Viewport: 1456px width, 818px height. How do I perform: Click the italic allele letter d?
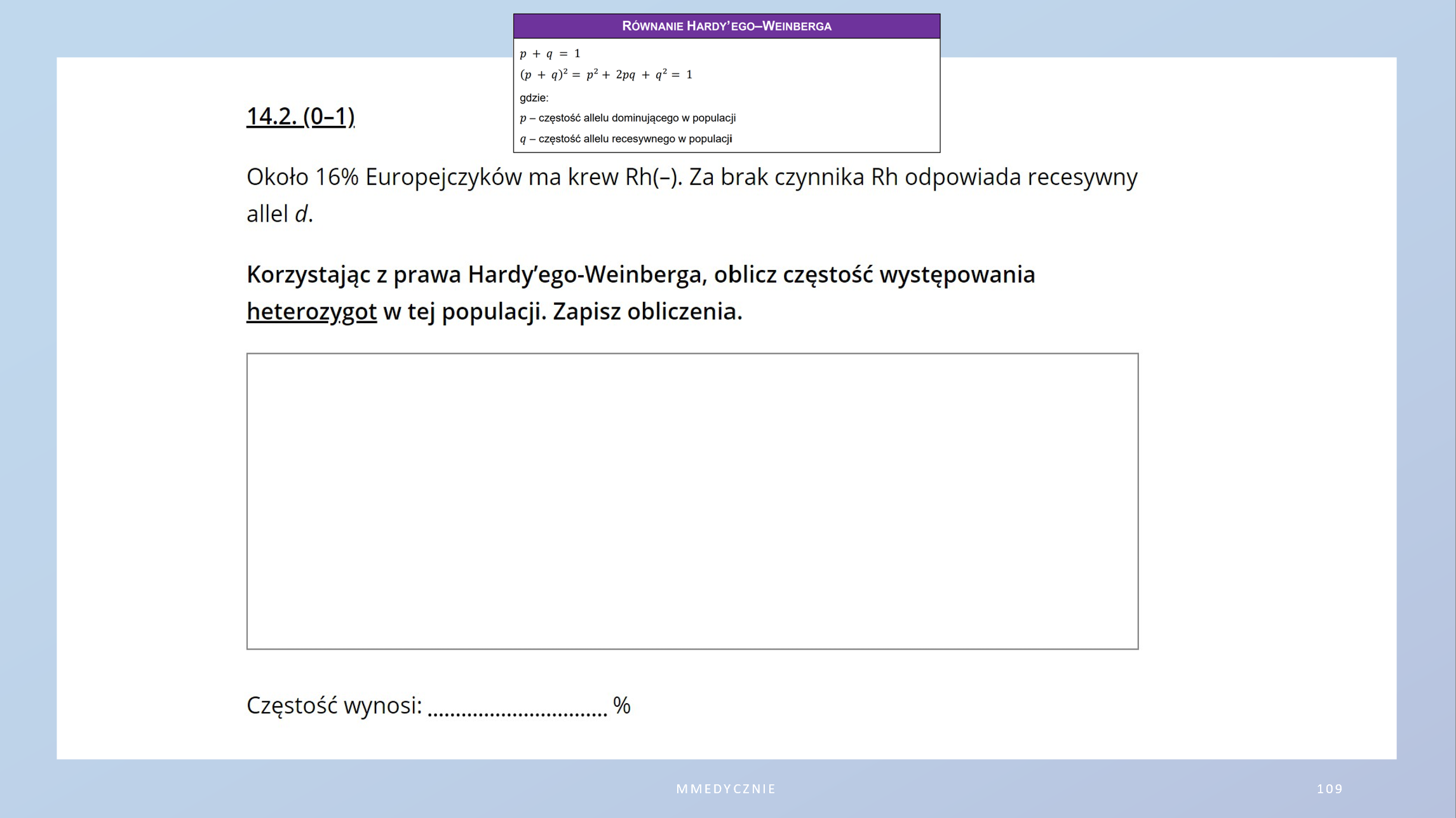(x=300, y=215)
